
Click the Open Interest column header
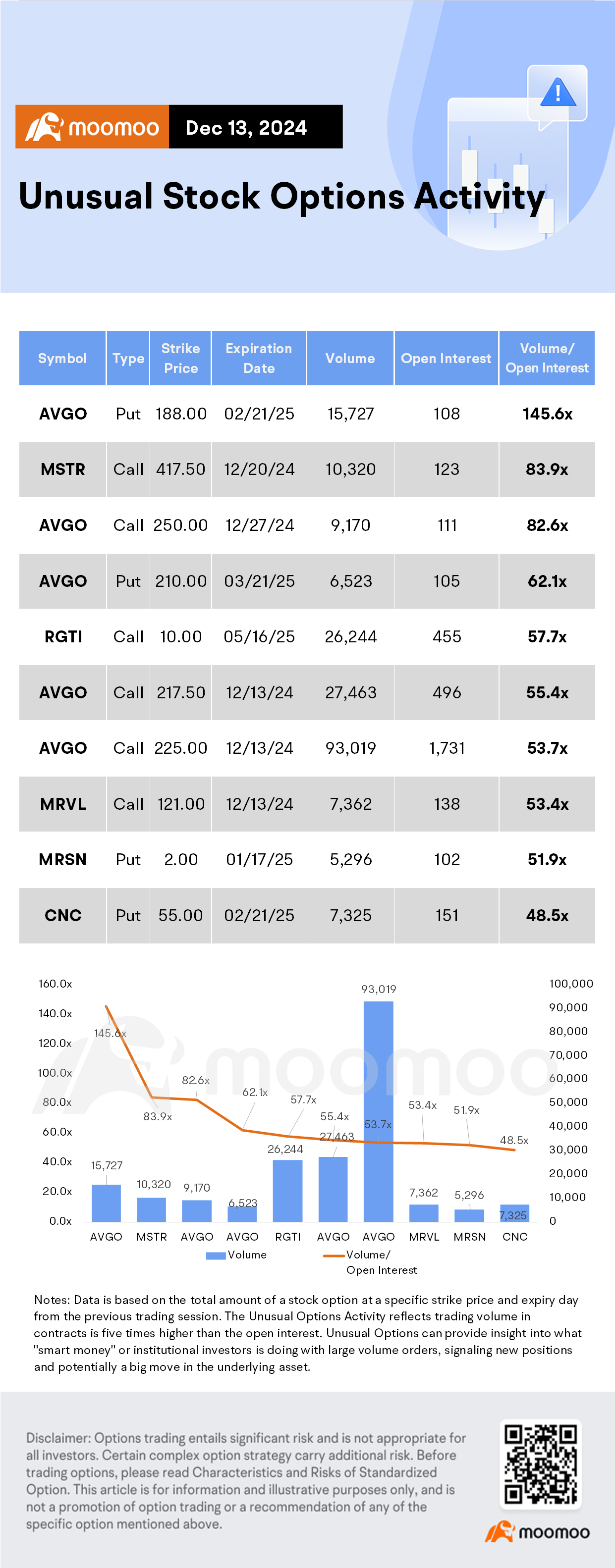446,359
